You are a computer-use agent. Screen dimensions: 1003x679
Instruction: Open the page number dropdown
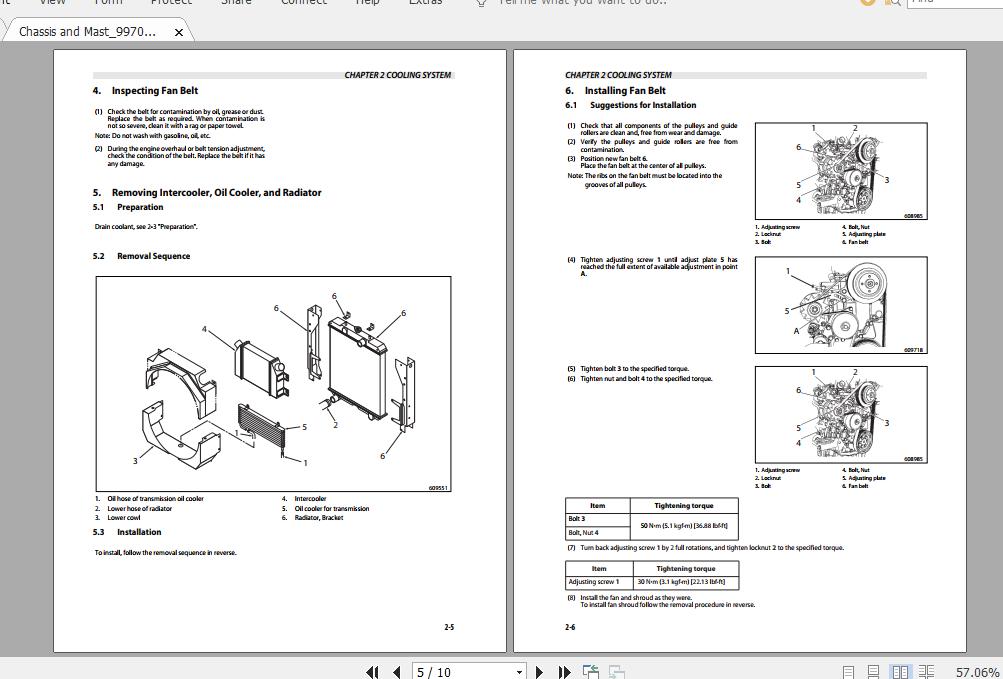coord(519,672)
